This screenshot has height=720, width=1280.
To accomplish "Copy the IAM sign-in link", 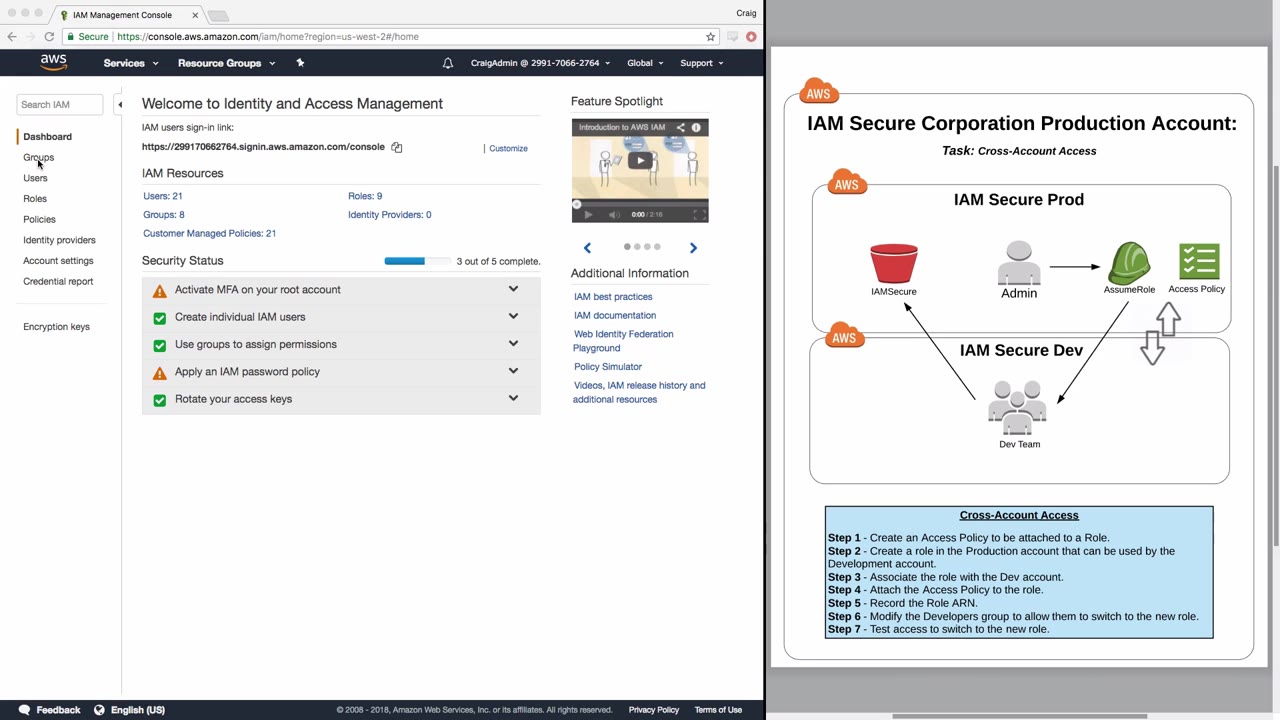I will pyautogui.click(x=397, y=148).
